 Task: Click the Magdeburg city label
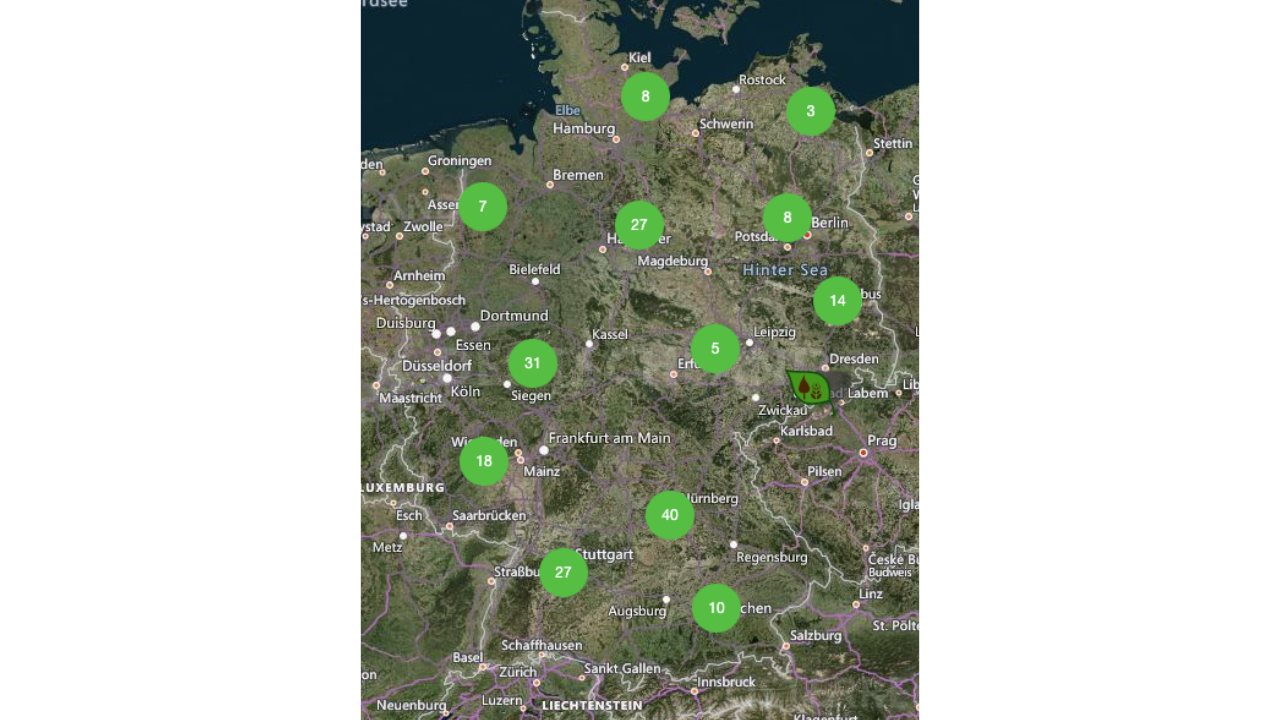point(672,261)
